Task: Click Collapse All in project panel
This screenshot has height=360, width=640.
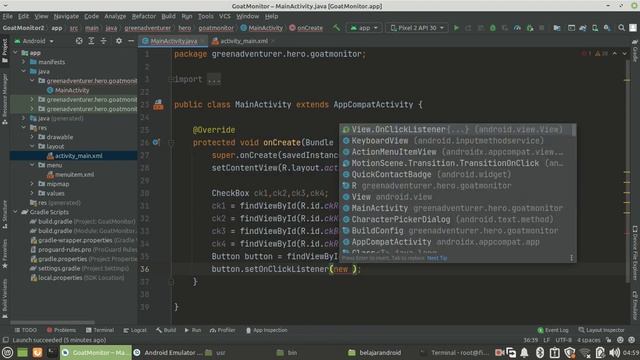Action: coord(104,41)
